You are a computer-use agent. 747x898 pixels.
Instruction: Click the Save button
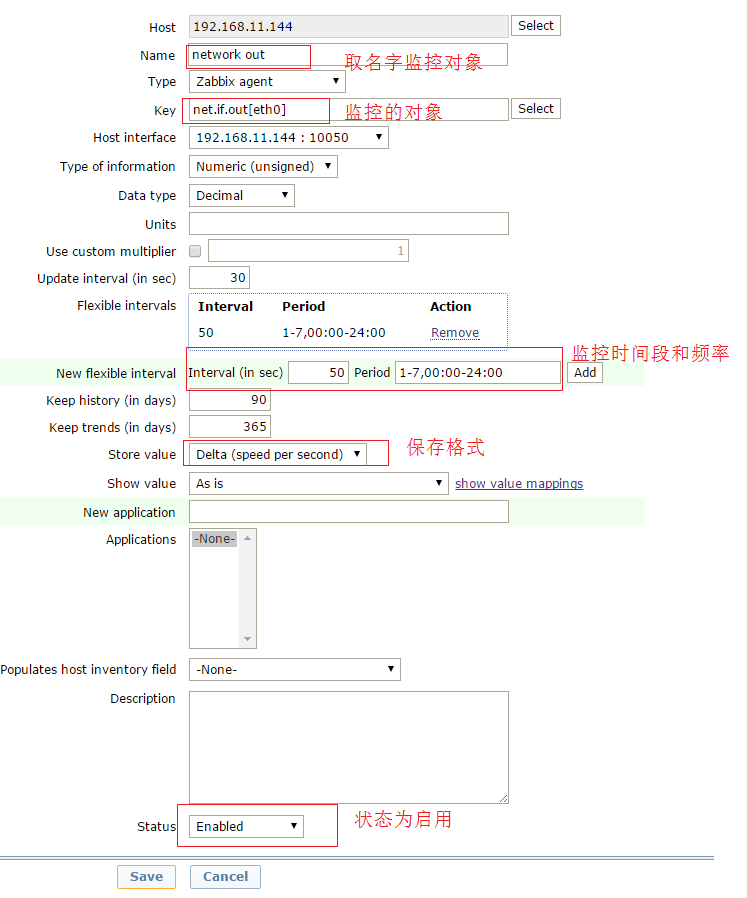coord(146,877)
